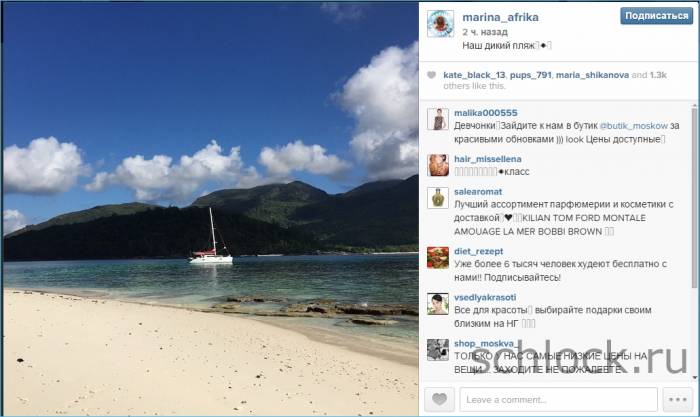The width and height of the screenshot is (700, 417).
Task: Click hair_missellena avatar picture
Action: coord(438,165)
